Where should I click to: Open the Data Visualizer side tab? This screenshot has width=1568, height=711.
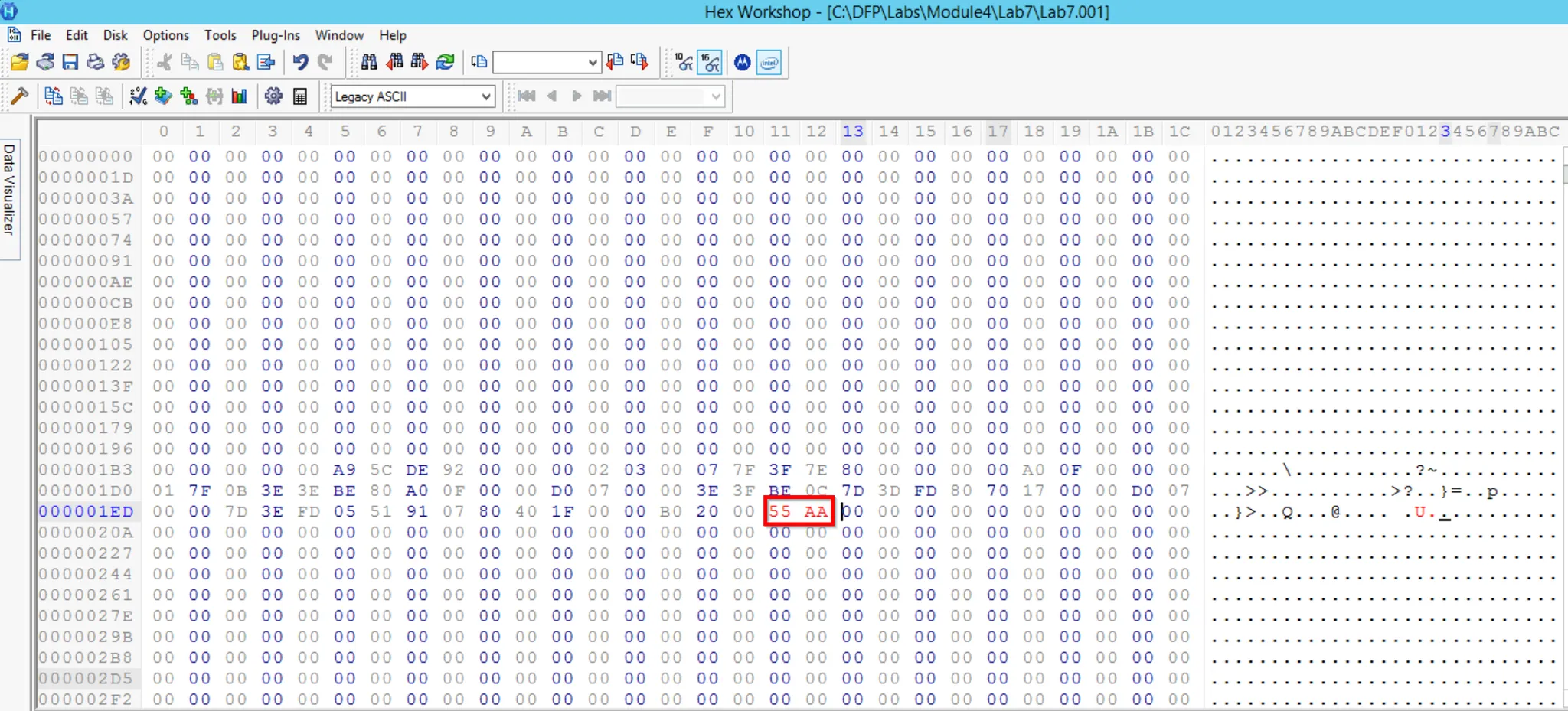click(9, 189)
